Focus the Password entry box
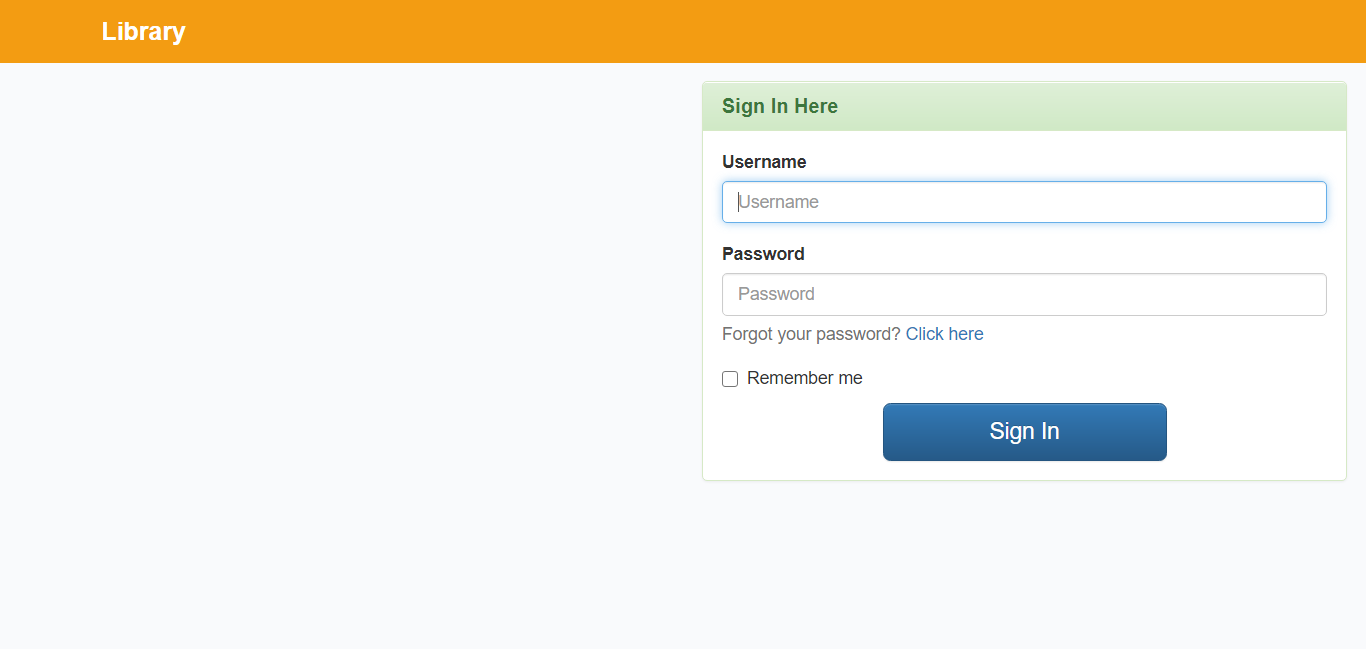This screenshot has height=649, width=1366. 1024,294
